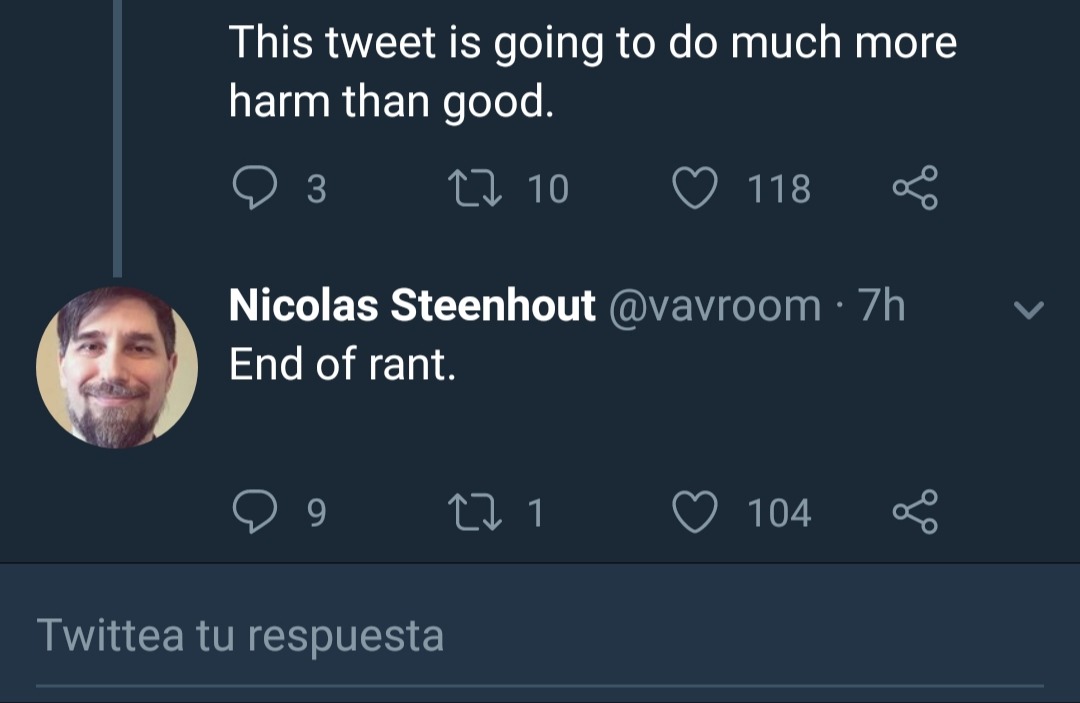Tap the heart on 'End of rant.' tweet
The height and width of the screenshot is (703, 1080).
694,512
